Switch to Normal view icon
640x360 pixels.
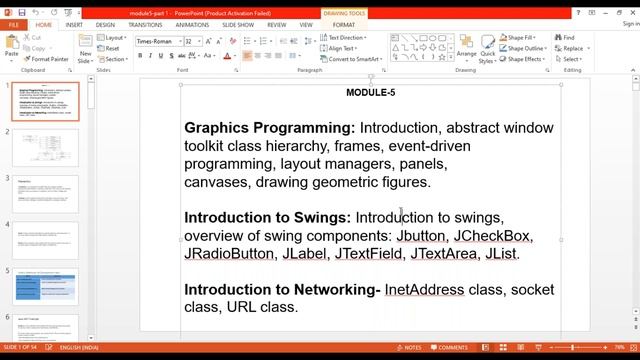(485, 347)
